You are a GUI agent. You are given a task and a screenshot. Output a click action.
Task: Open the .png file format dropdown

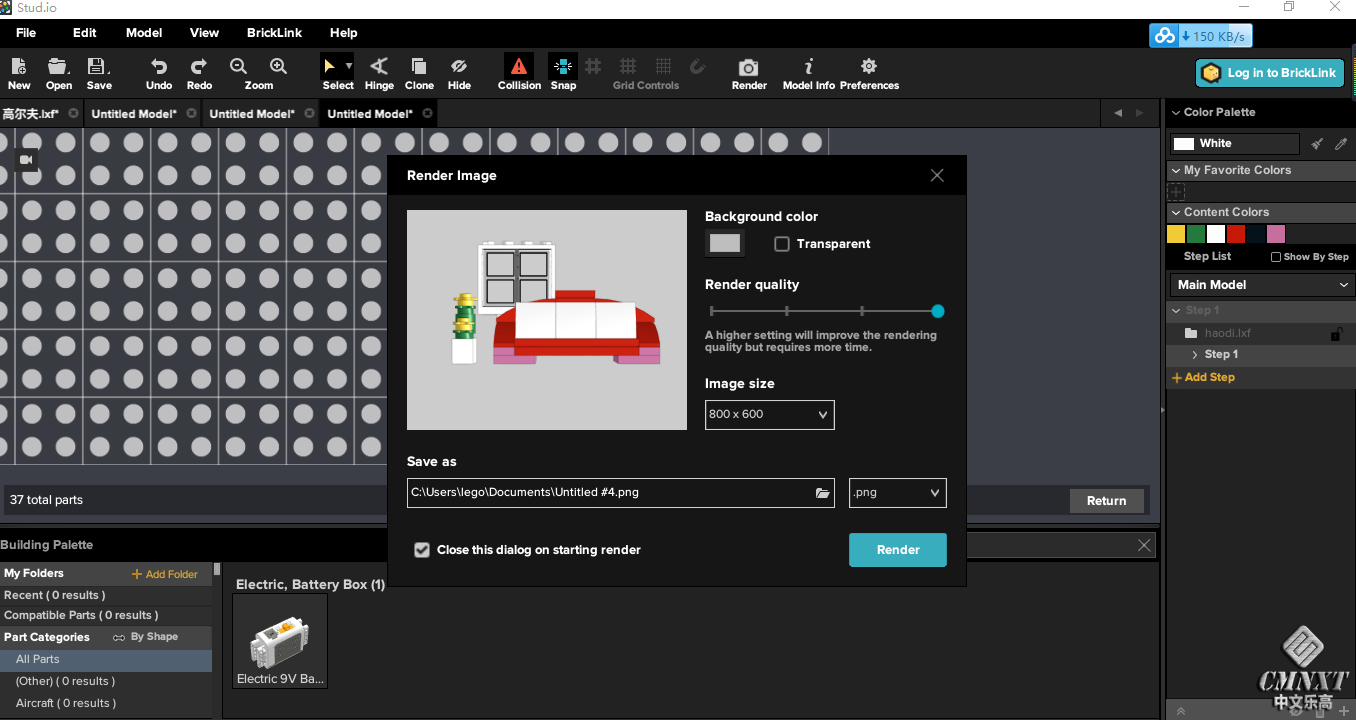(x=897, y=493)
